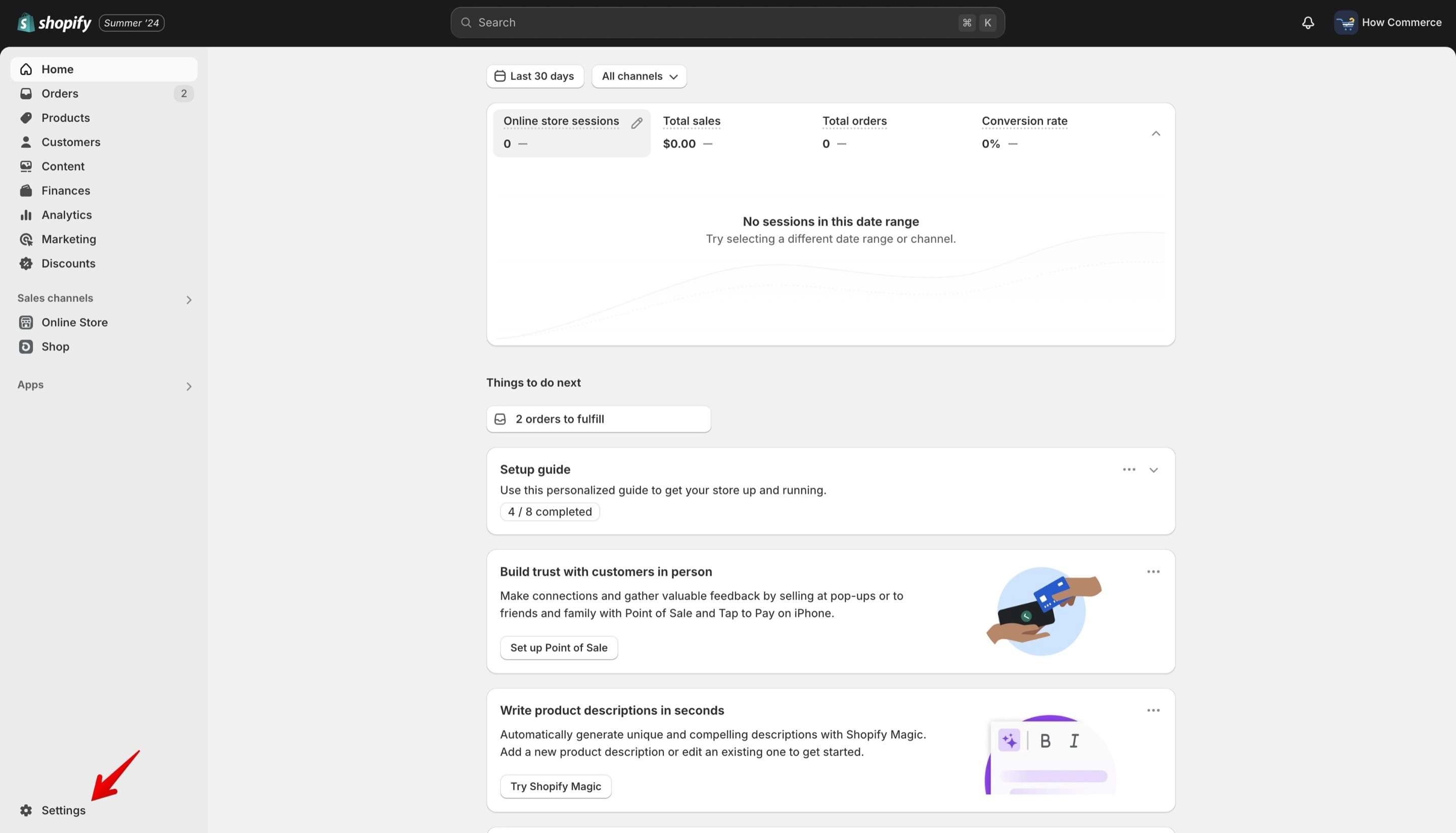
Task: Select the Total sales metric
Action: click(731, 133)
